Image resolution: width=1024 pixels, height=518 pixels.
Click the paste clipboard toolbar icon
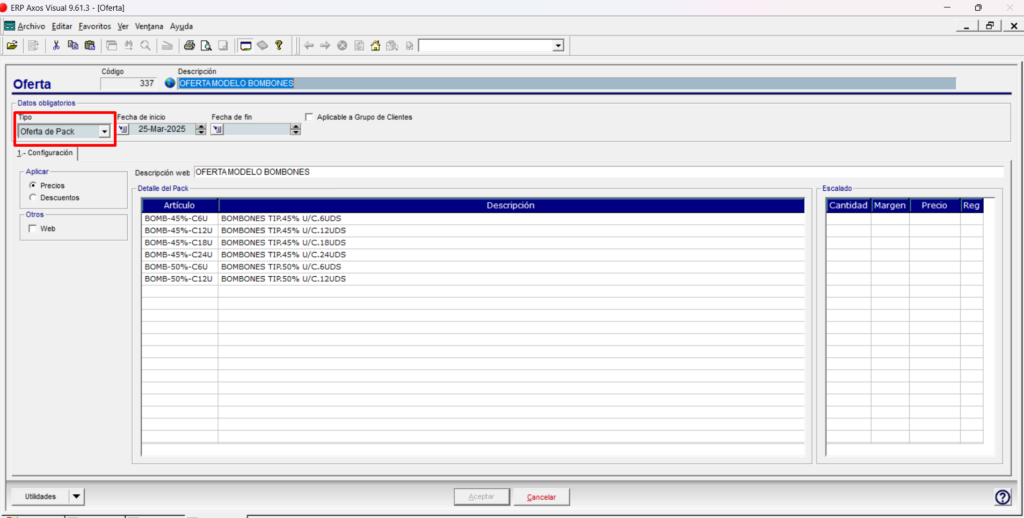pyautogui.click(x=89, y=46)
